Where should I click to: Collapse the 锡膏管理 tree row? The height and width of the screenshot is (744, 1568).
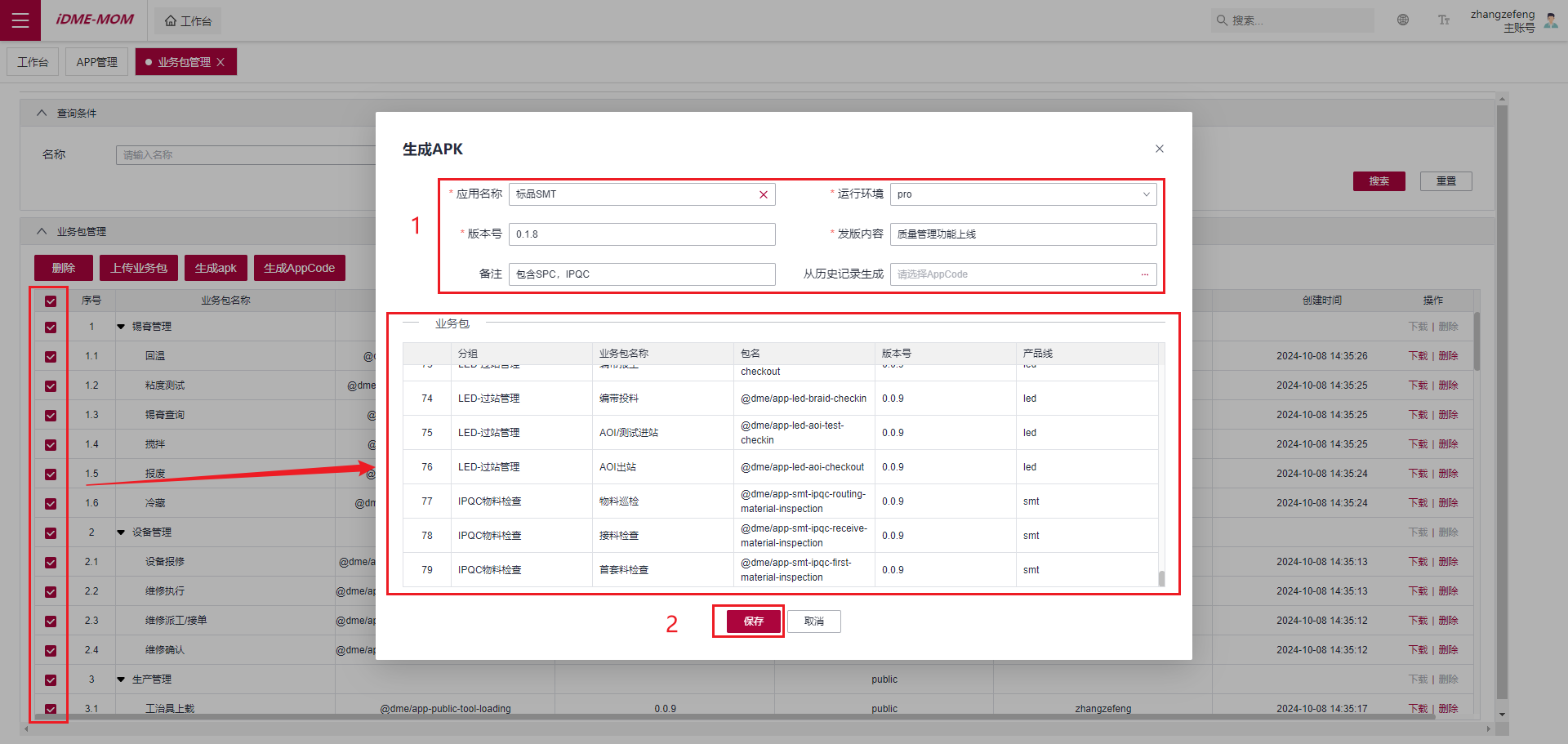[121, 327]
